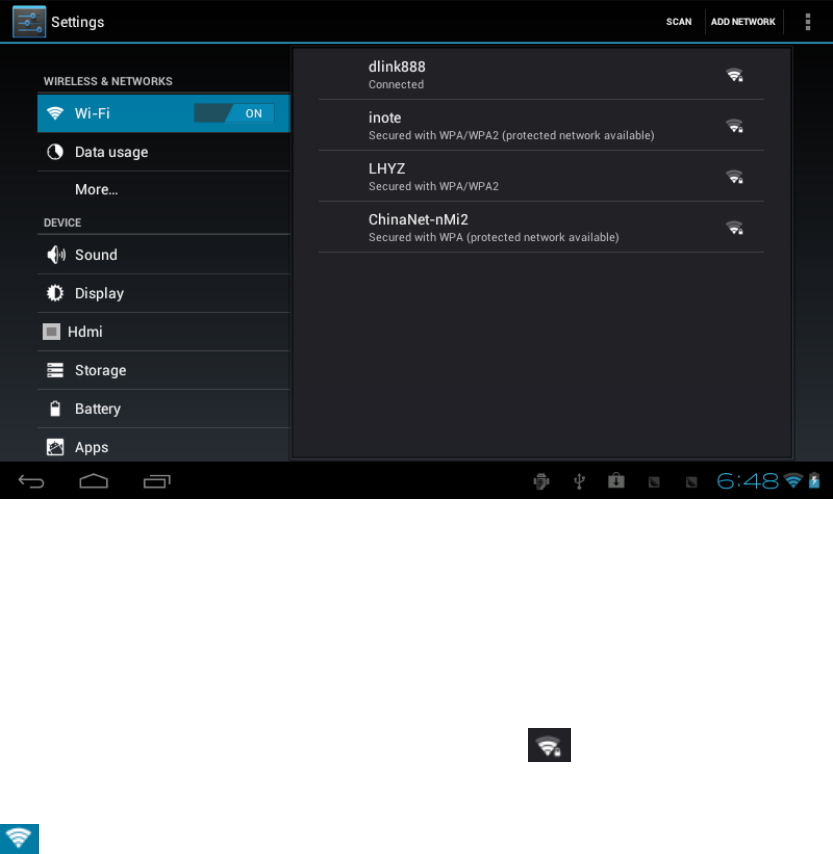The image size is (833, 854).
Task: Click the standalone secured Wi-Fi icon below
Action: point(549,745)
